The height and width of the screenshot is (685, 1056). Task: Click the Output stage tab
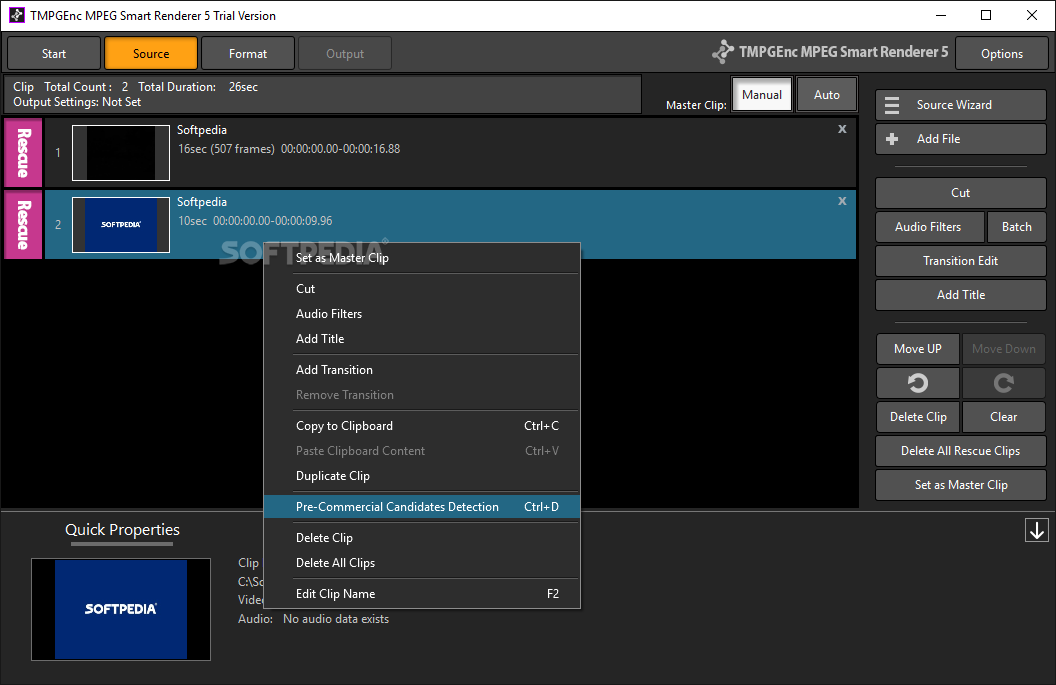point(345,53)
